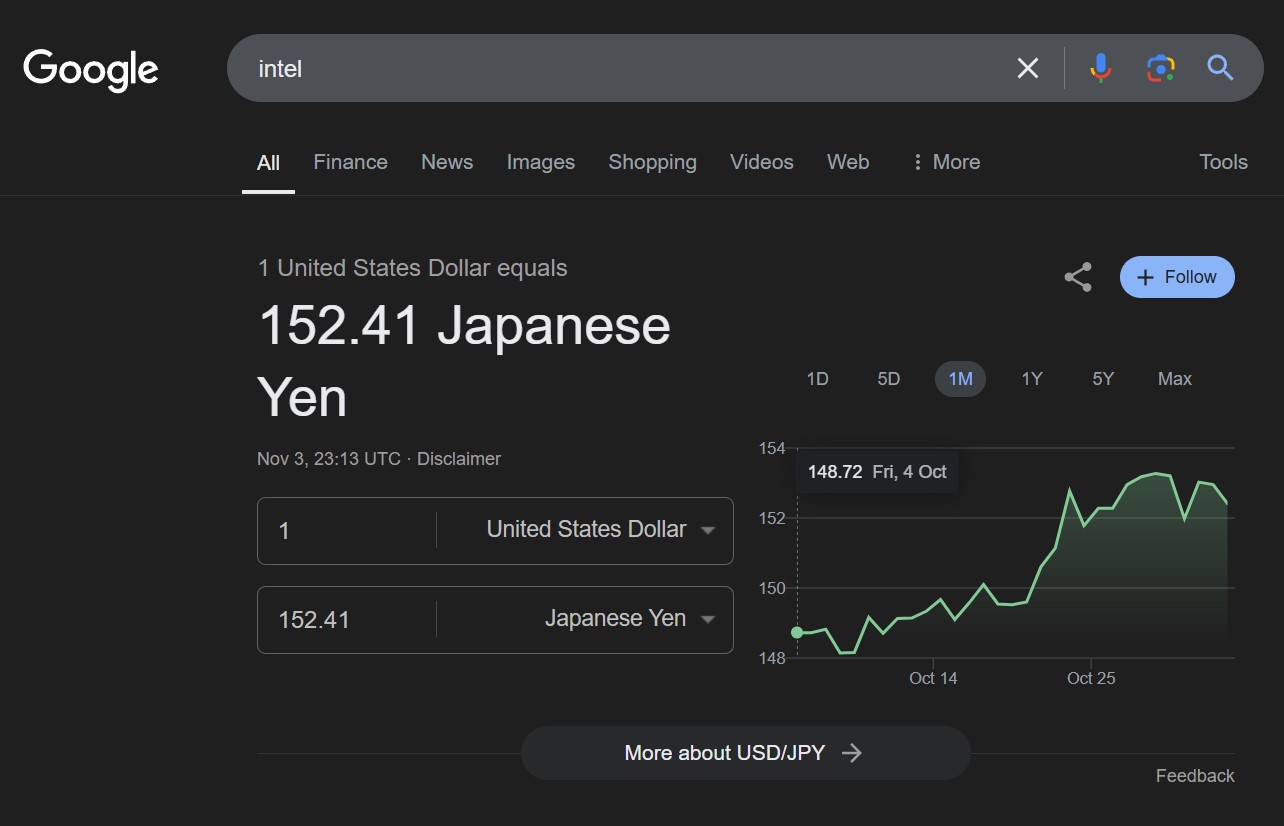Follow the USD/JPY currency pair
The height and width of the screenshot is (826, 1284).
pyautogui.click(x=1177, y=278)
